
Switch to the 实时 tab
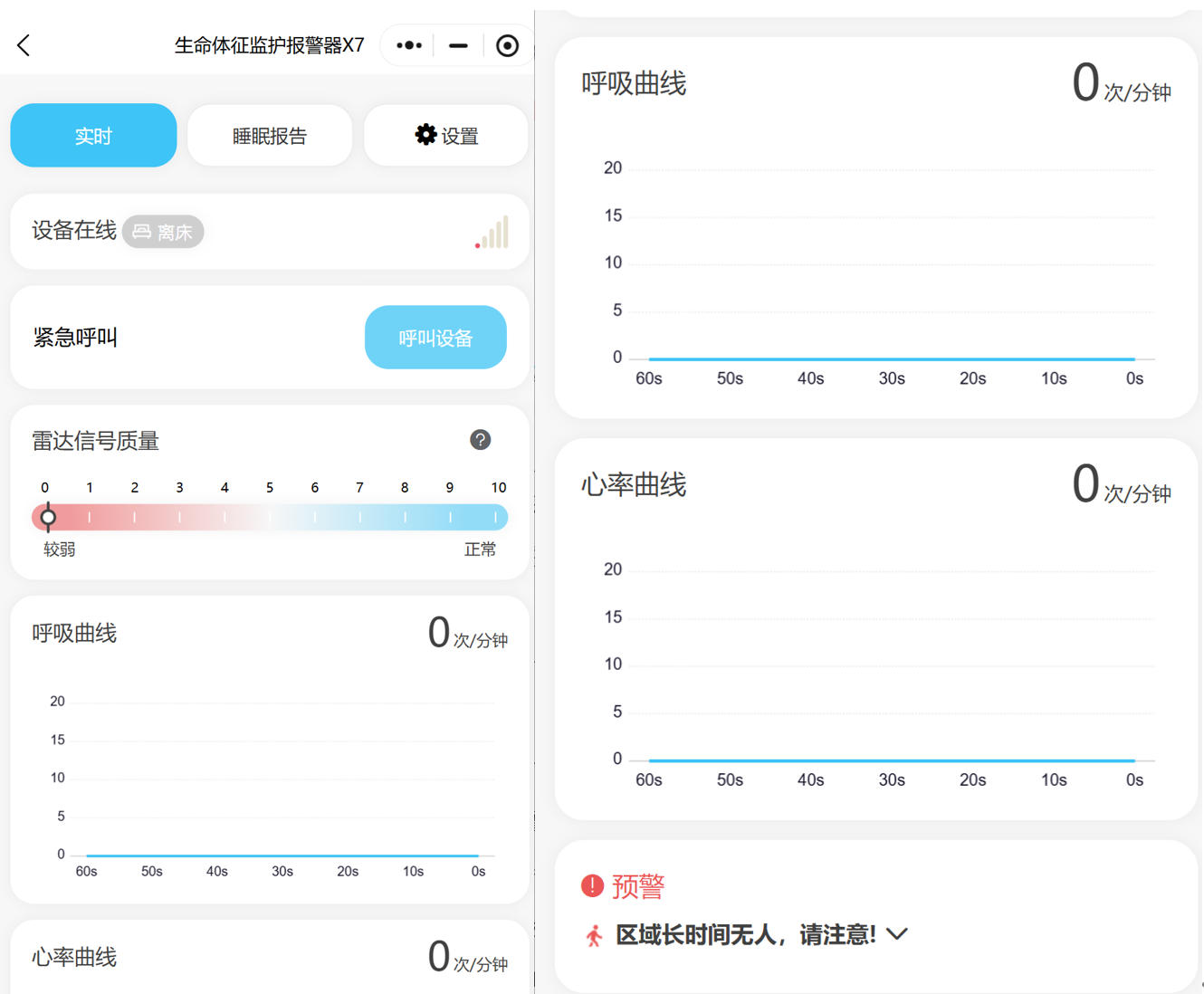[93, 136]
